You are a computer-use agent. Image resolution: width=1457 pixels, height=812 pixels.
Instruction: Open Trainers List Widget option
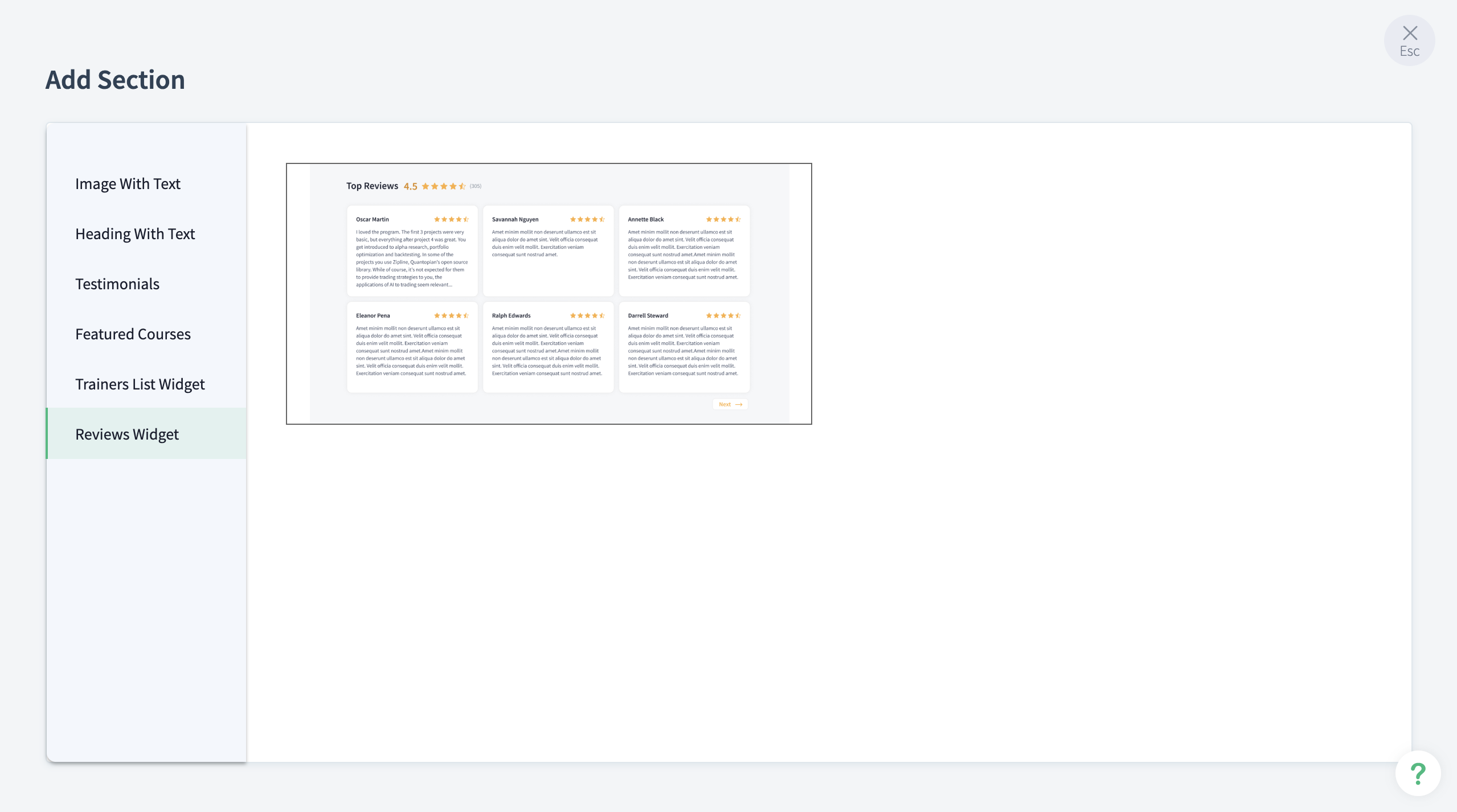140,384
